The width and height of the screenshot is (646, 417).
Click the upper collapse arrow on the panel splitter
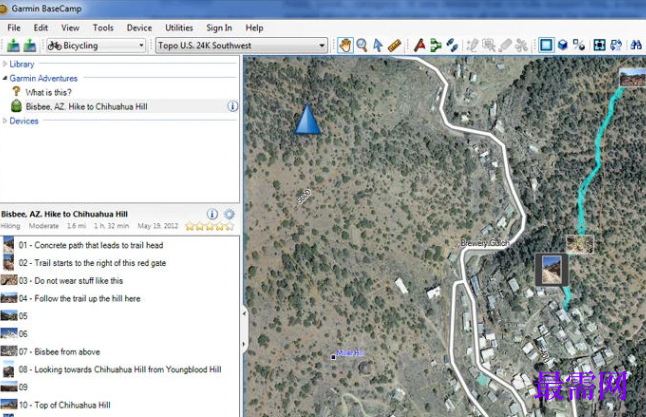(244, 314)
